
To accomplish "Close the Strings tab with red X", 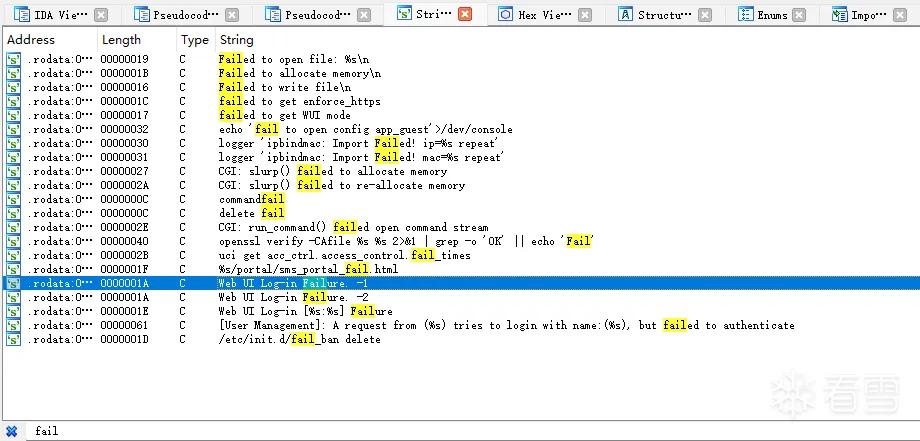I will pyautogui.click(x=465, y=15).
